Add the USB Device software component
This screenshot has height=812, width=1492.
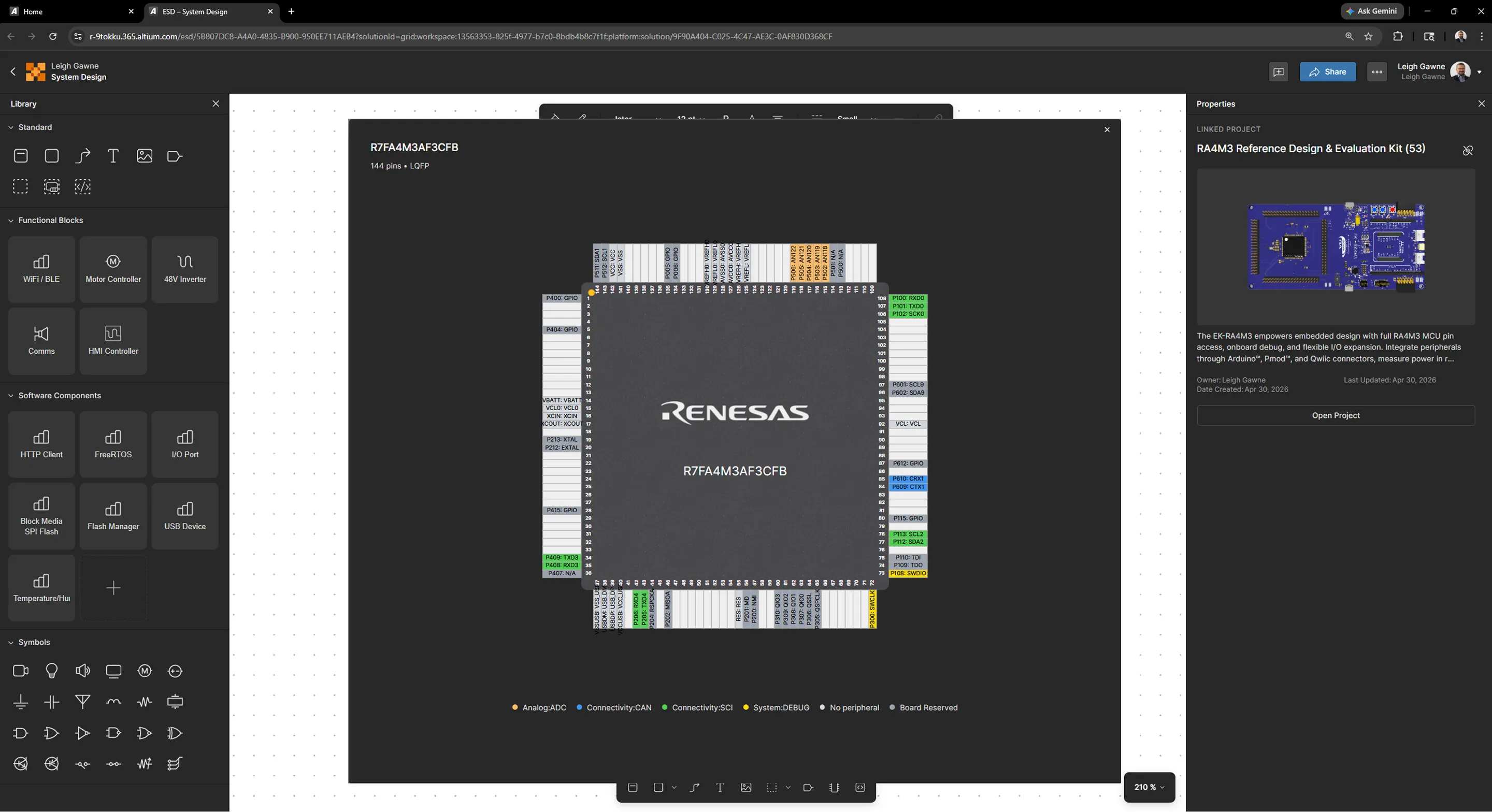pos(185,516)
